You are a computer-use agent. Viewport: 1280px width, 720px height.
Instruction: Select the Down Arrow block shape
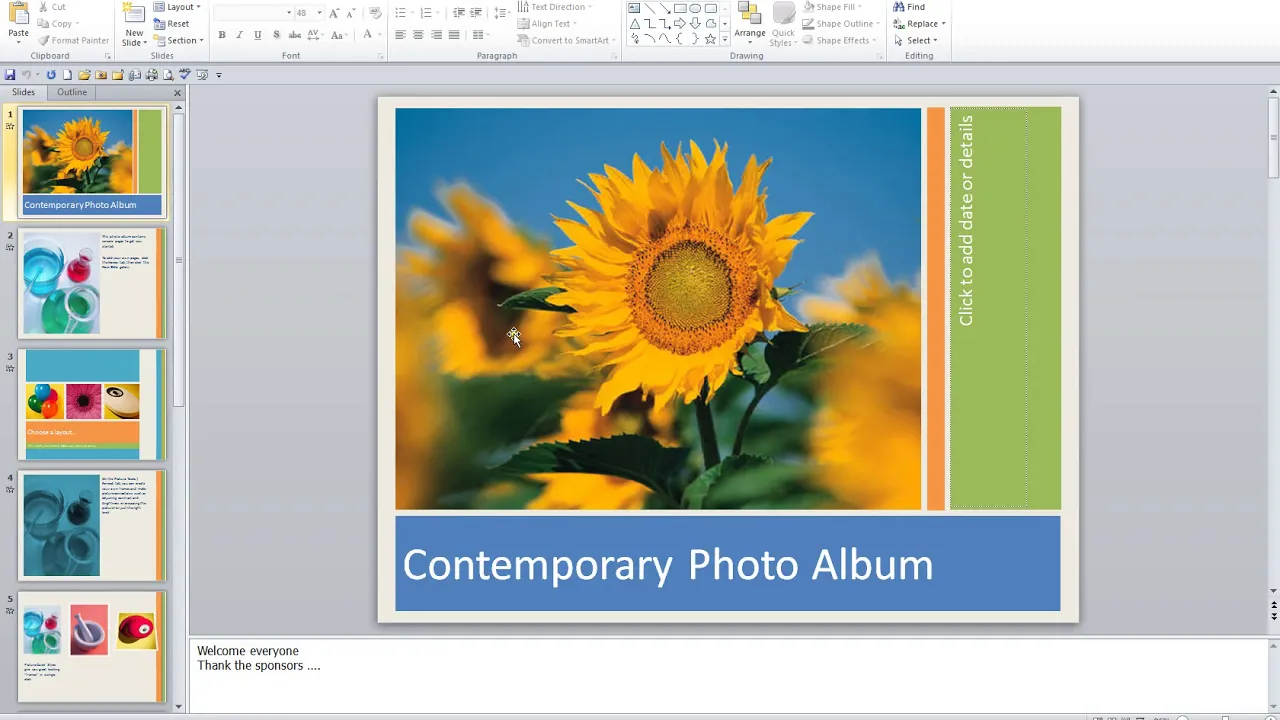(695, 23)
